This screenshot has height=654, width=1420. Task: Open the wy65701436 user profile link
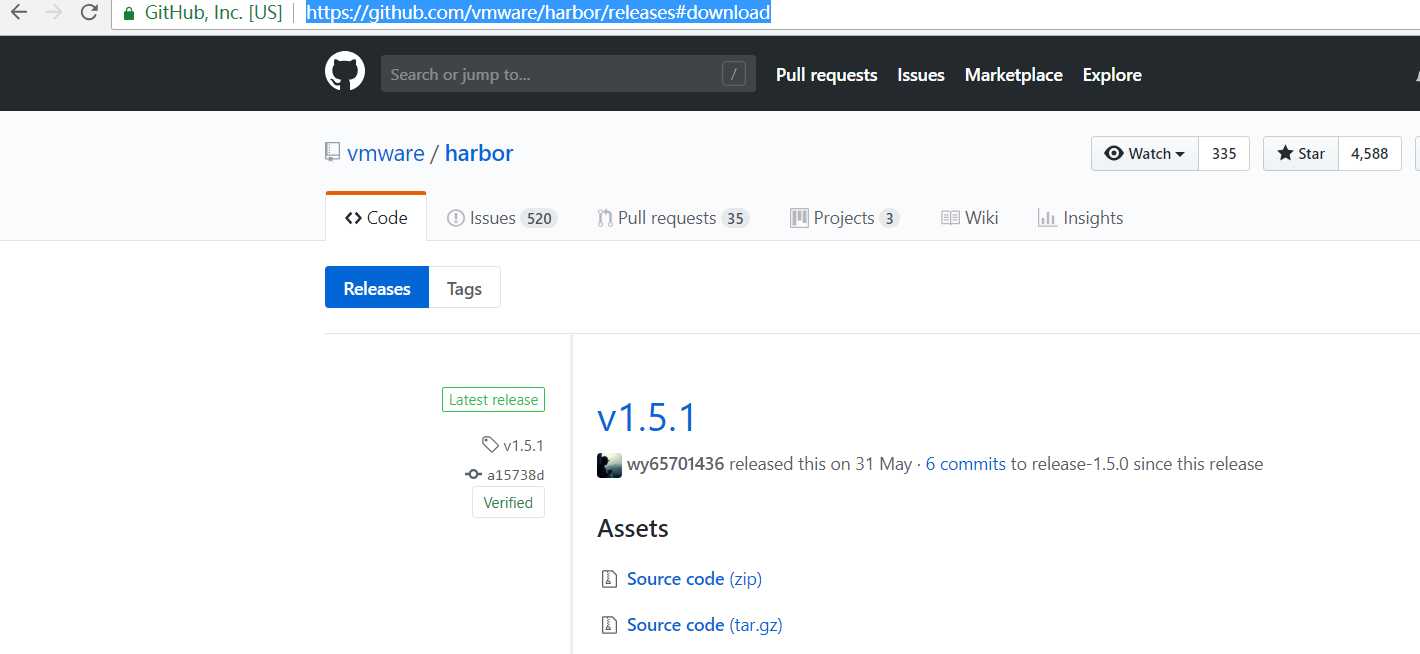pos(676,464)
